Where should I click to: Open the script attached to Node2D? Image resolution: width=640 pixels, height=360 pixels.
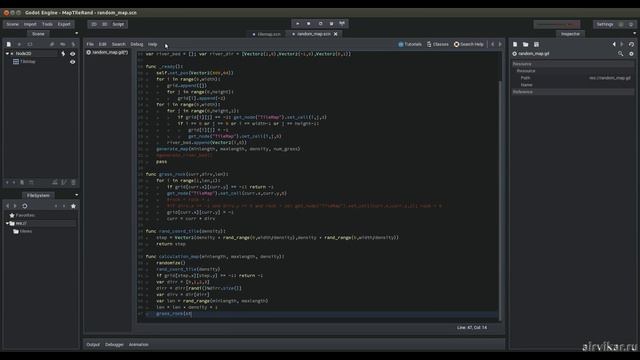(63, 53)
